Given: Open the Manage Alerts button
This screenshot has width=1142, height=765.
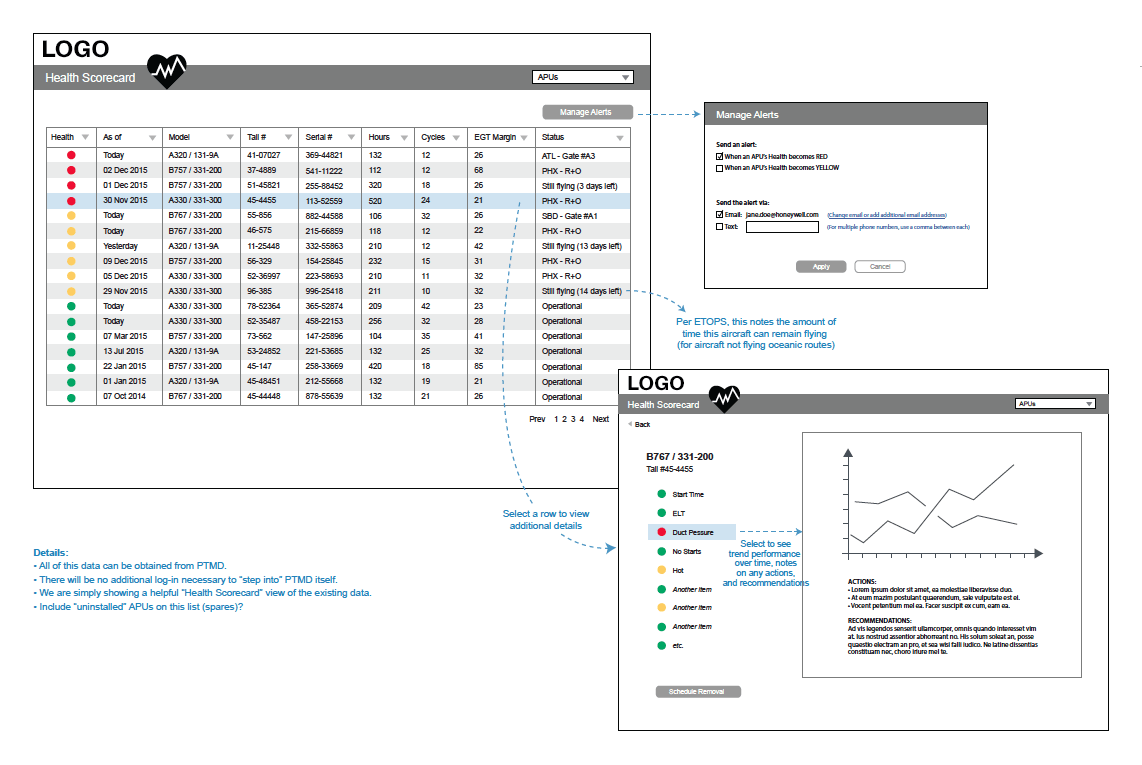Looking at the screenshot, I should tap(588, 112).
